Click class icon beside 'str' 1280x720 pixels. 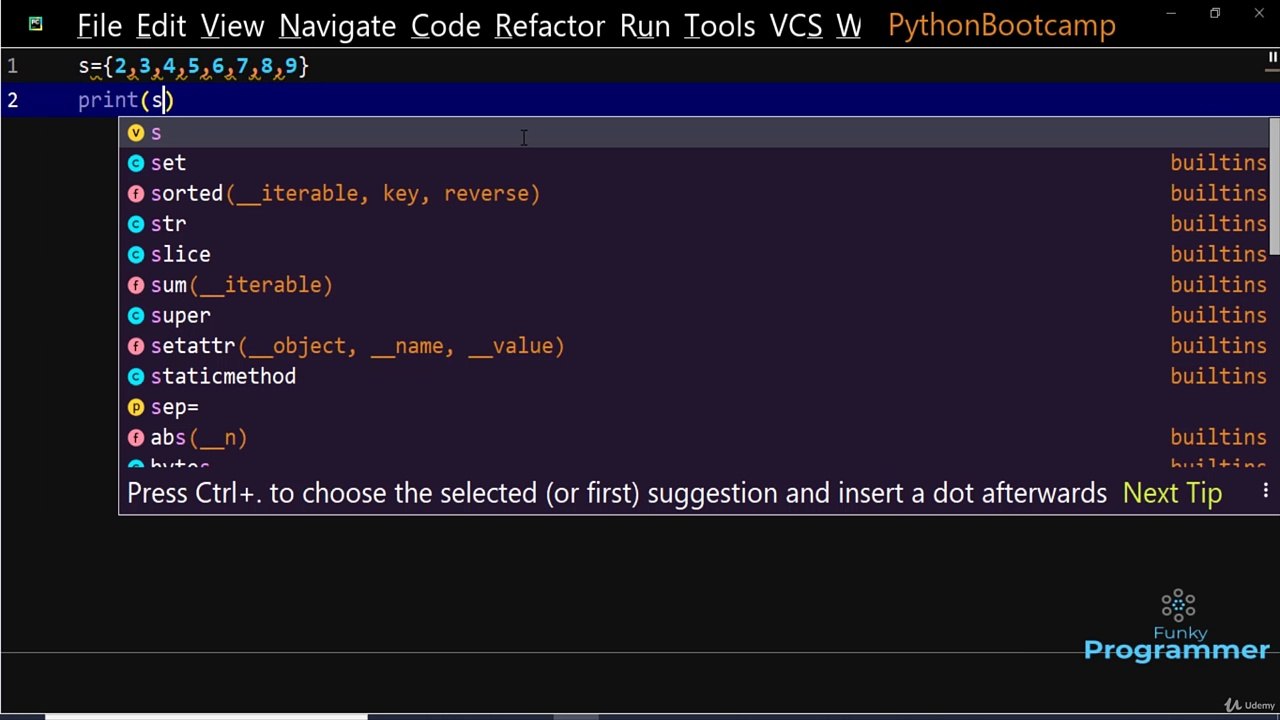tap(136, 224)
